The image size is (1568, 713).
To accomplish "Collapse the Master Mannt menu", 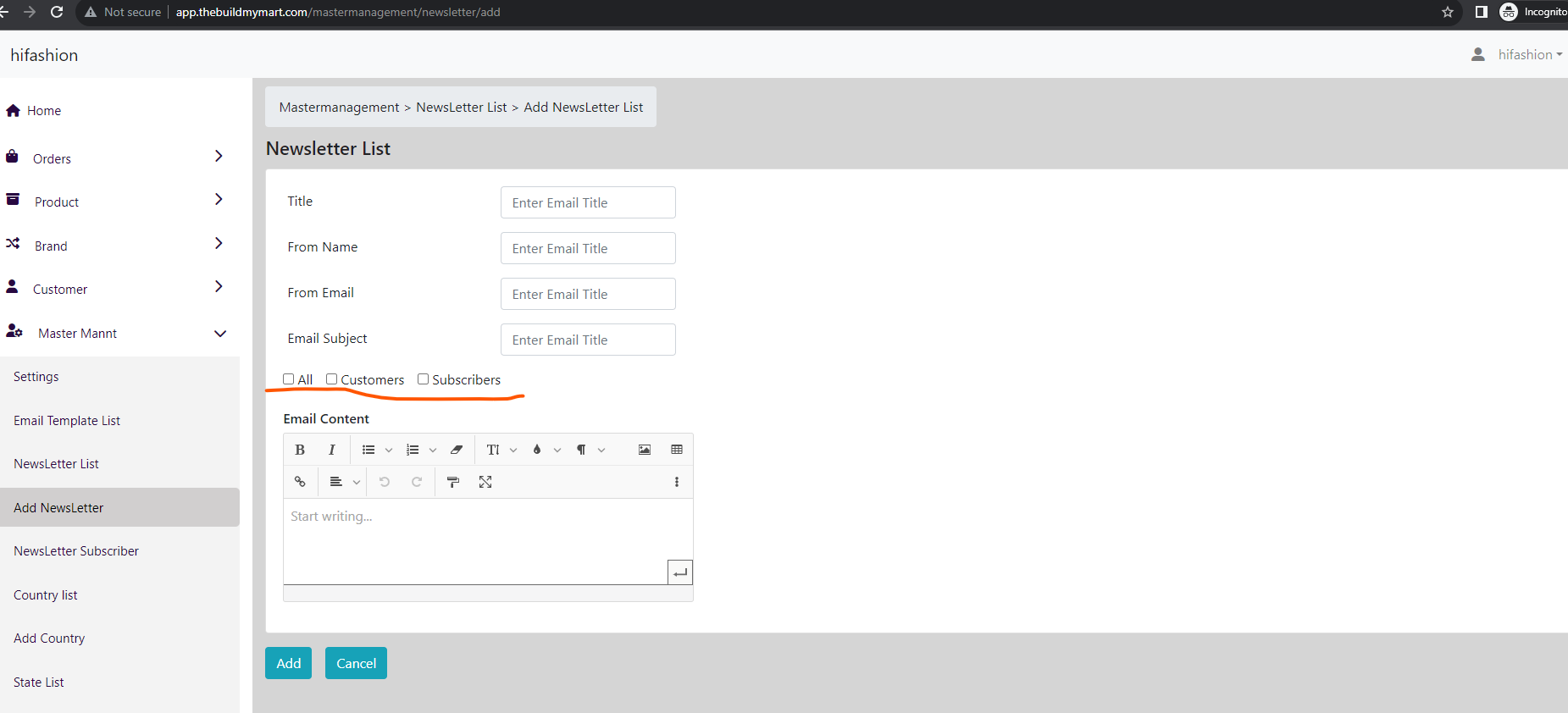I will coord(220,334).
